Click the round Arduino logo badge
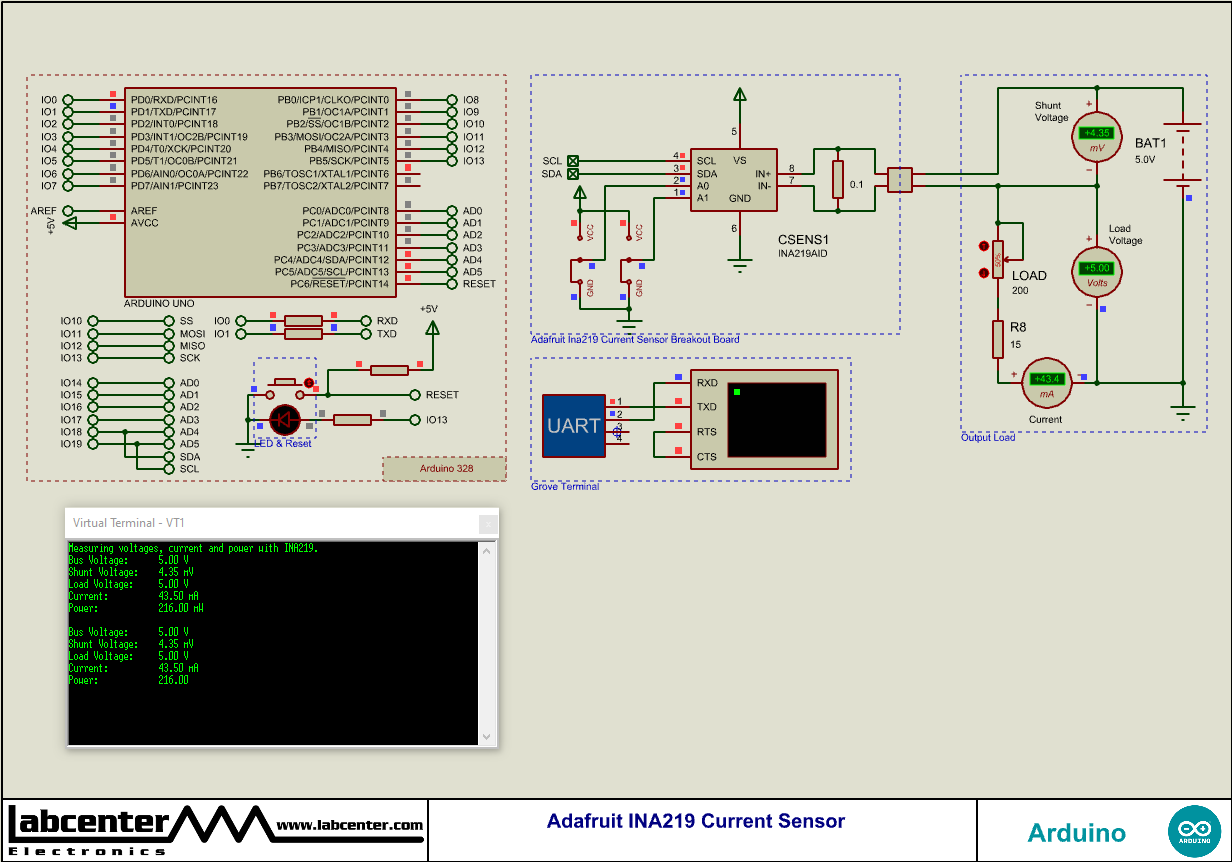Image resolution: width=1232 pixels, height=862 pixels. [x=1193, y=830]
